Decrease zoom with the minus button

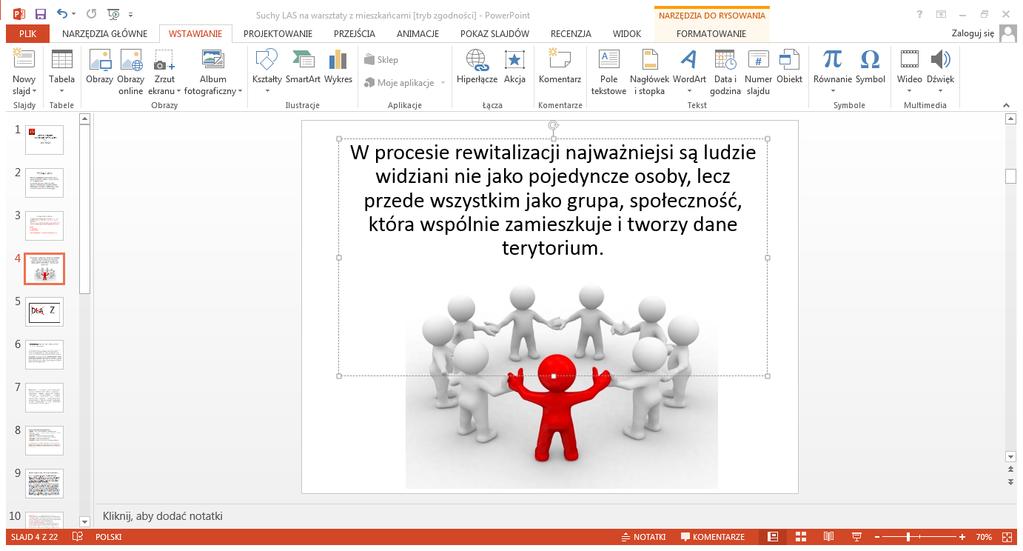pyautogui.click(x=878, y=537)
